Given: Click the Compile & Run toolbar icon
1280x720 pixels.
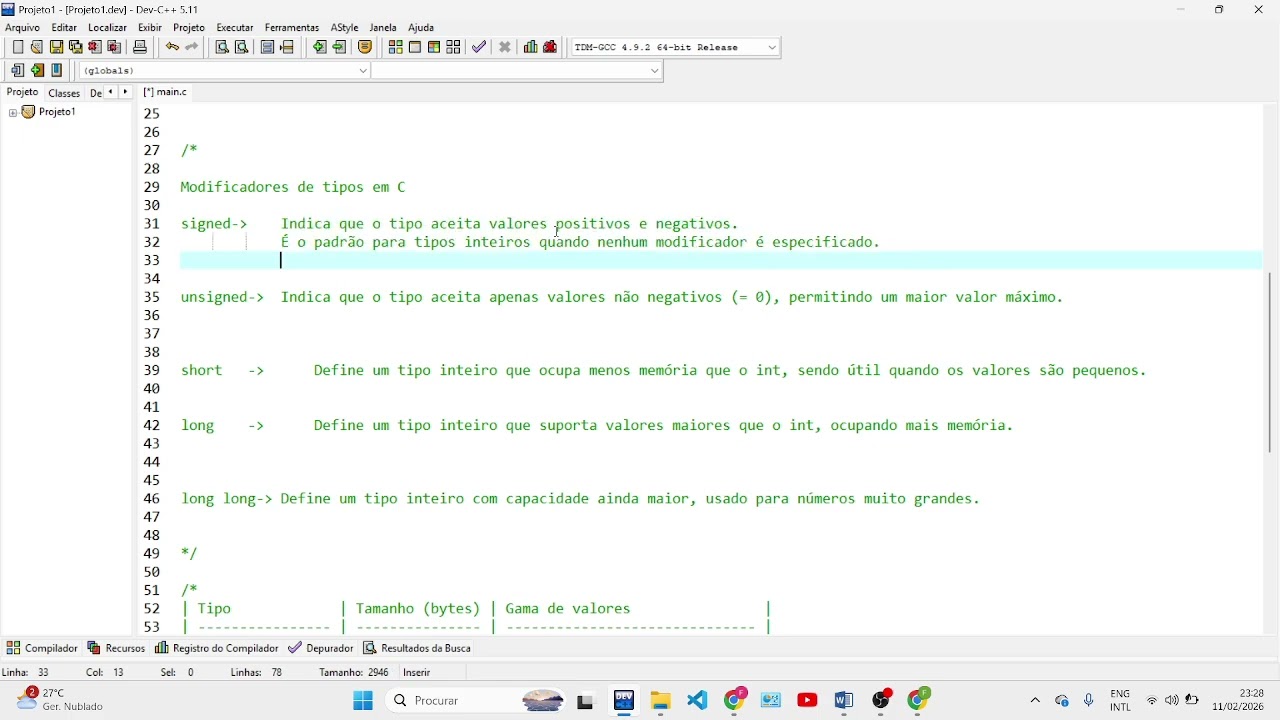Looking at the screenshot, I should [x=434, y=47].
